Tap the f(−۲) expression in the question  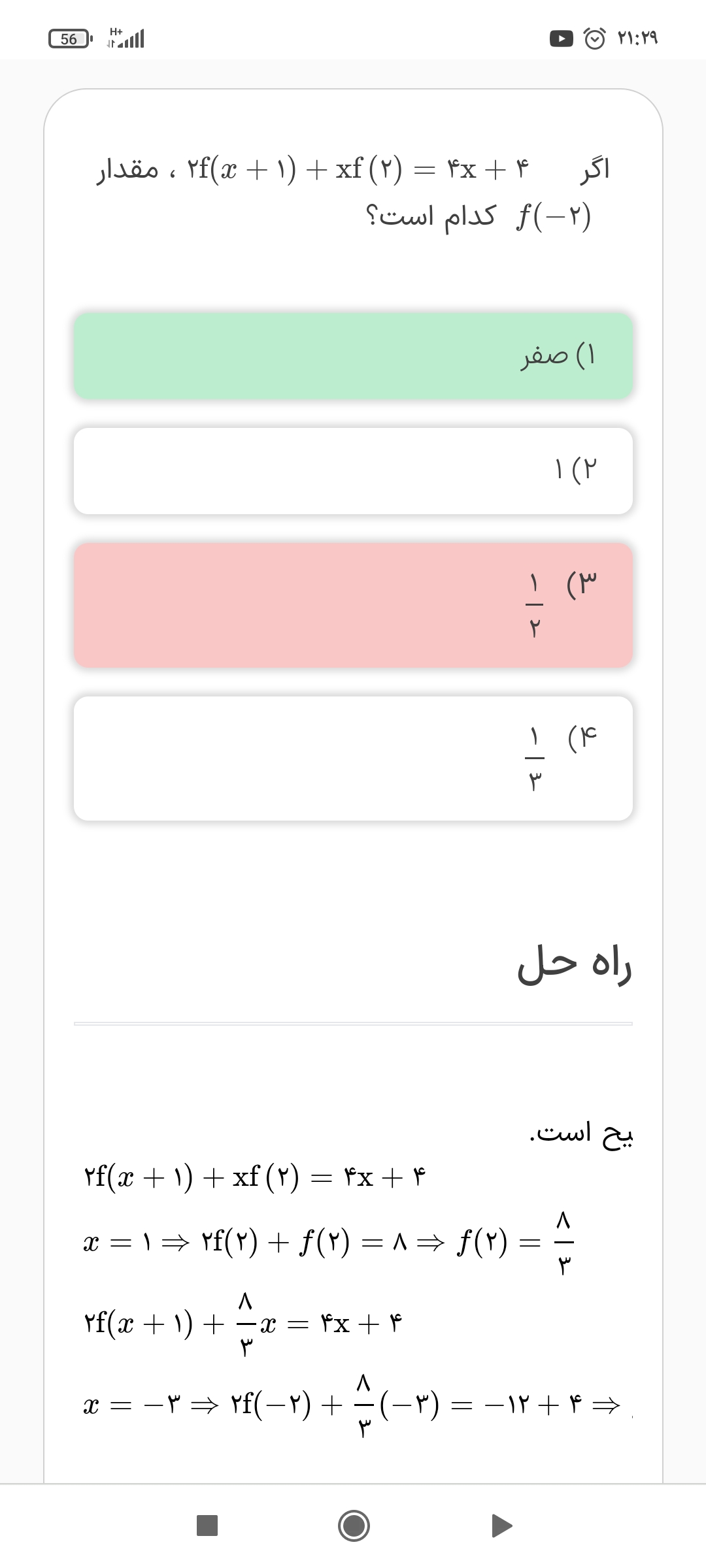coord(554,216)
